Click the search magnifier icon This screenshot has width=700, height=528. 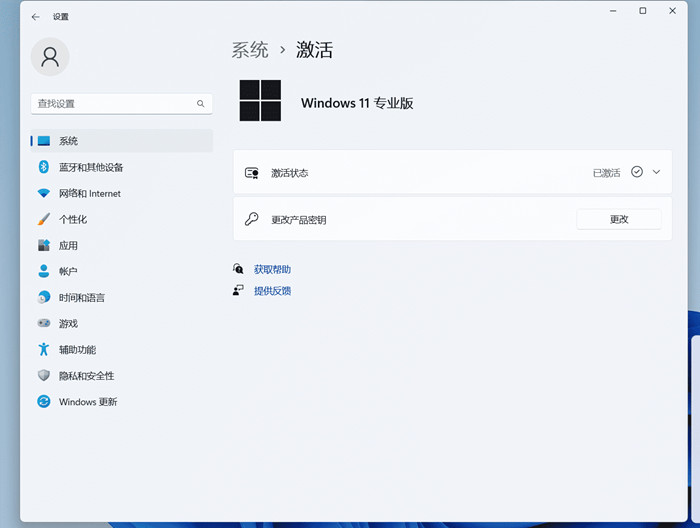(200, 104)
